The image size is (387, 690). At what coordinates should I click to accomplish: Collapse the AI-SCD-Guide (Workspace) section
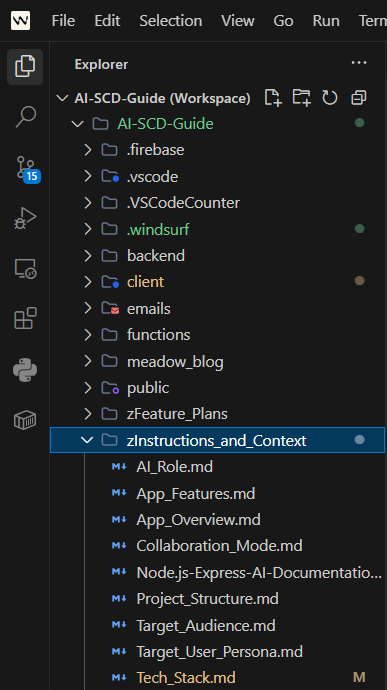tap(63, 98)
